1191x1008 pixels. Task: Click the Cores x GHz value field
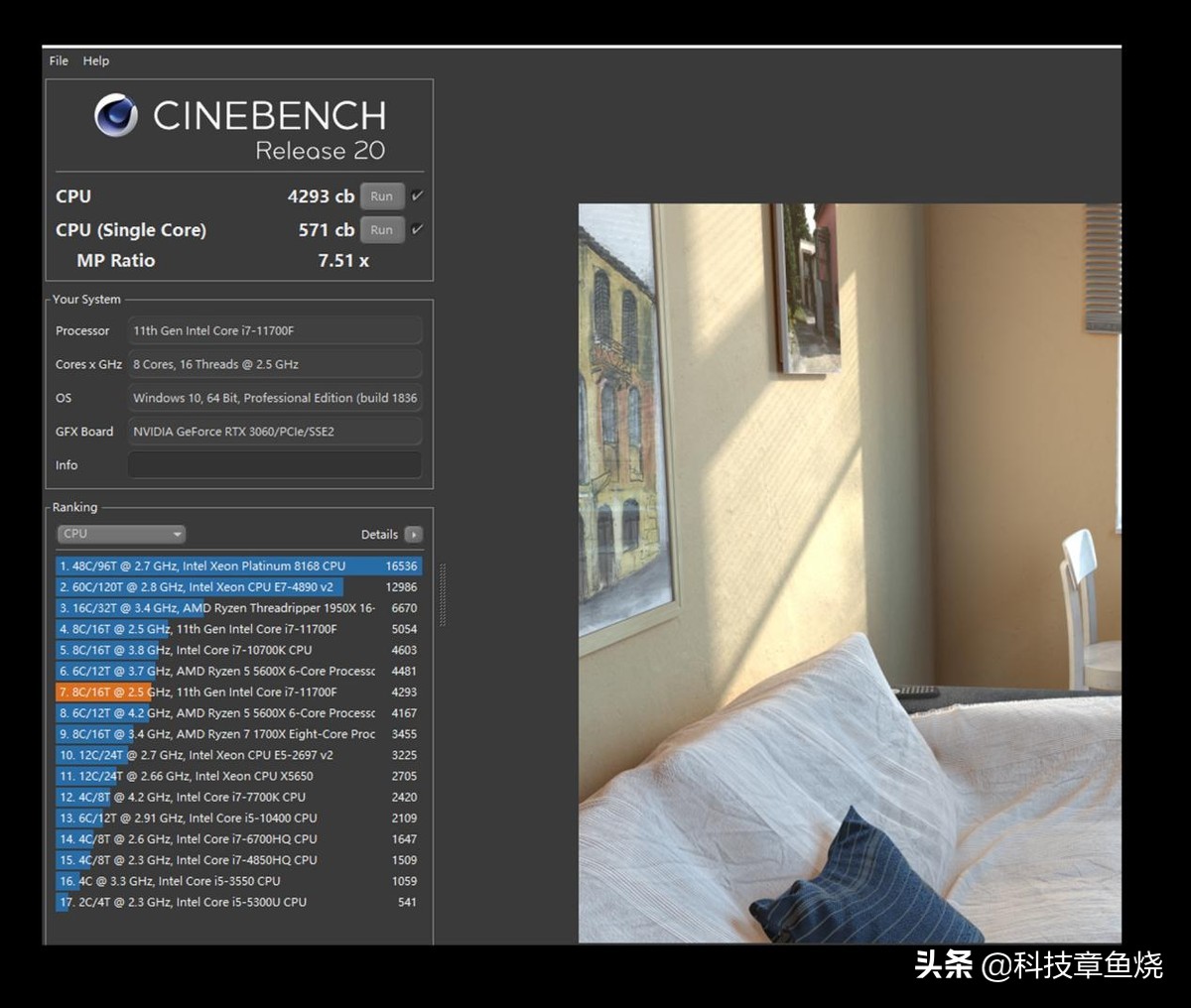tap(275, 364)
